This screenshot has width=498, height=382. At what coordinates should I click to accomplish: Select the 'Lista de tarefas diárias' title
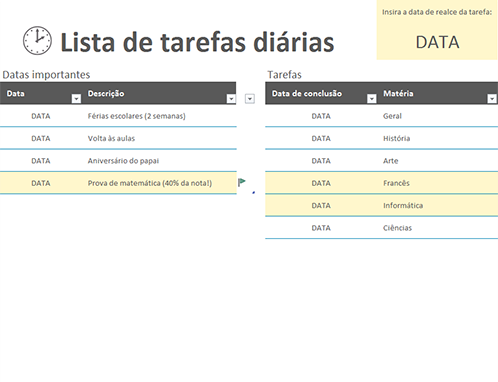click(x=197, y=42)
